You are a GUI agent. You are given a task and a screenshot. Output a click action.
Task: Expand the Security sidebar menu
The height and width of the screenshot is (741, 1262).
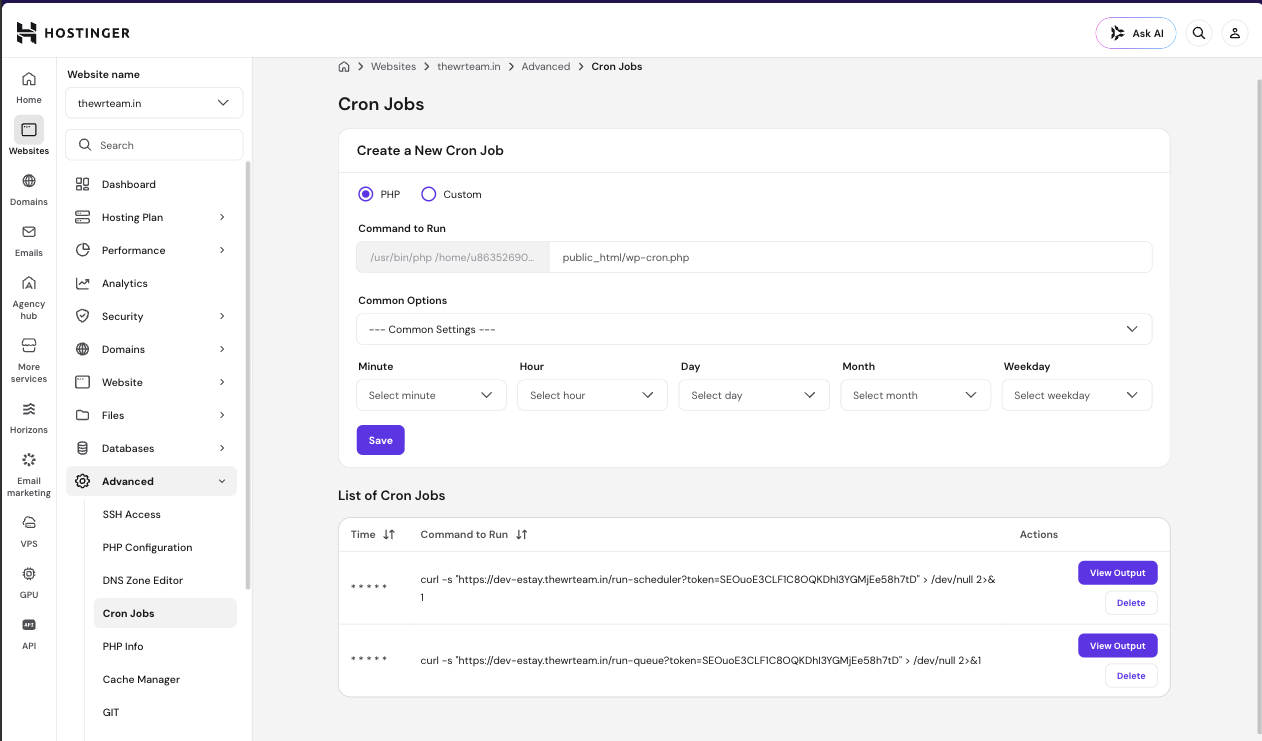151,316
